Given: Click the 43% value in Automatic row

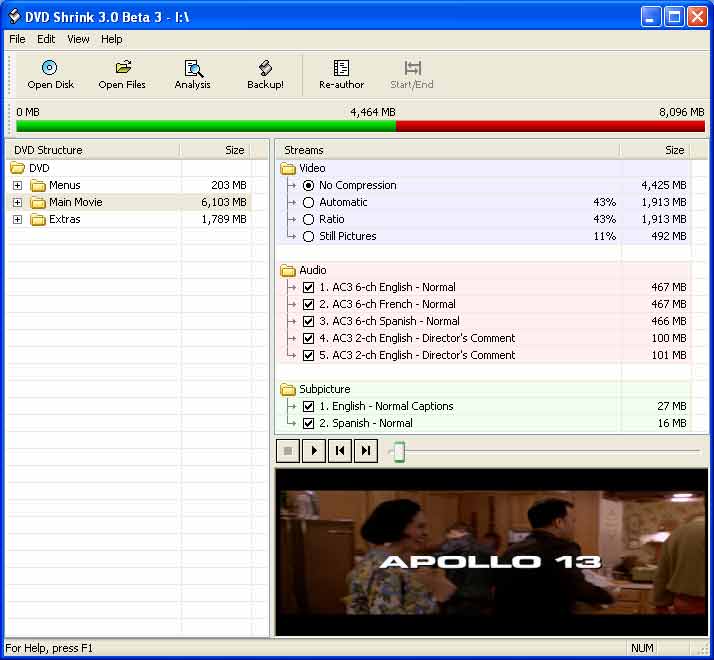Looking at the screenshot, I should point(605,202).
